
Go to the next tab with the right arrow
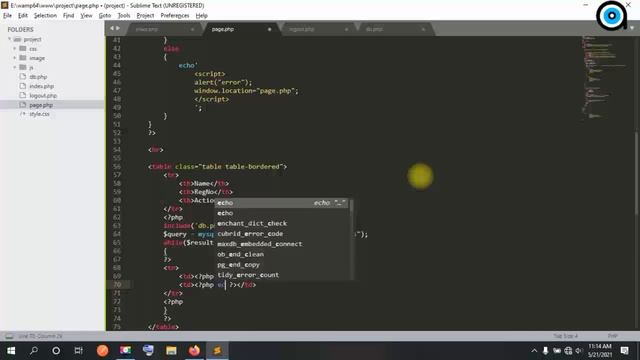click(x=118, y=28)
